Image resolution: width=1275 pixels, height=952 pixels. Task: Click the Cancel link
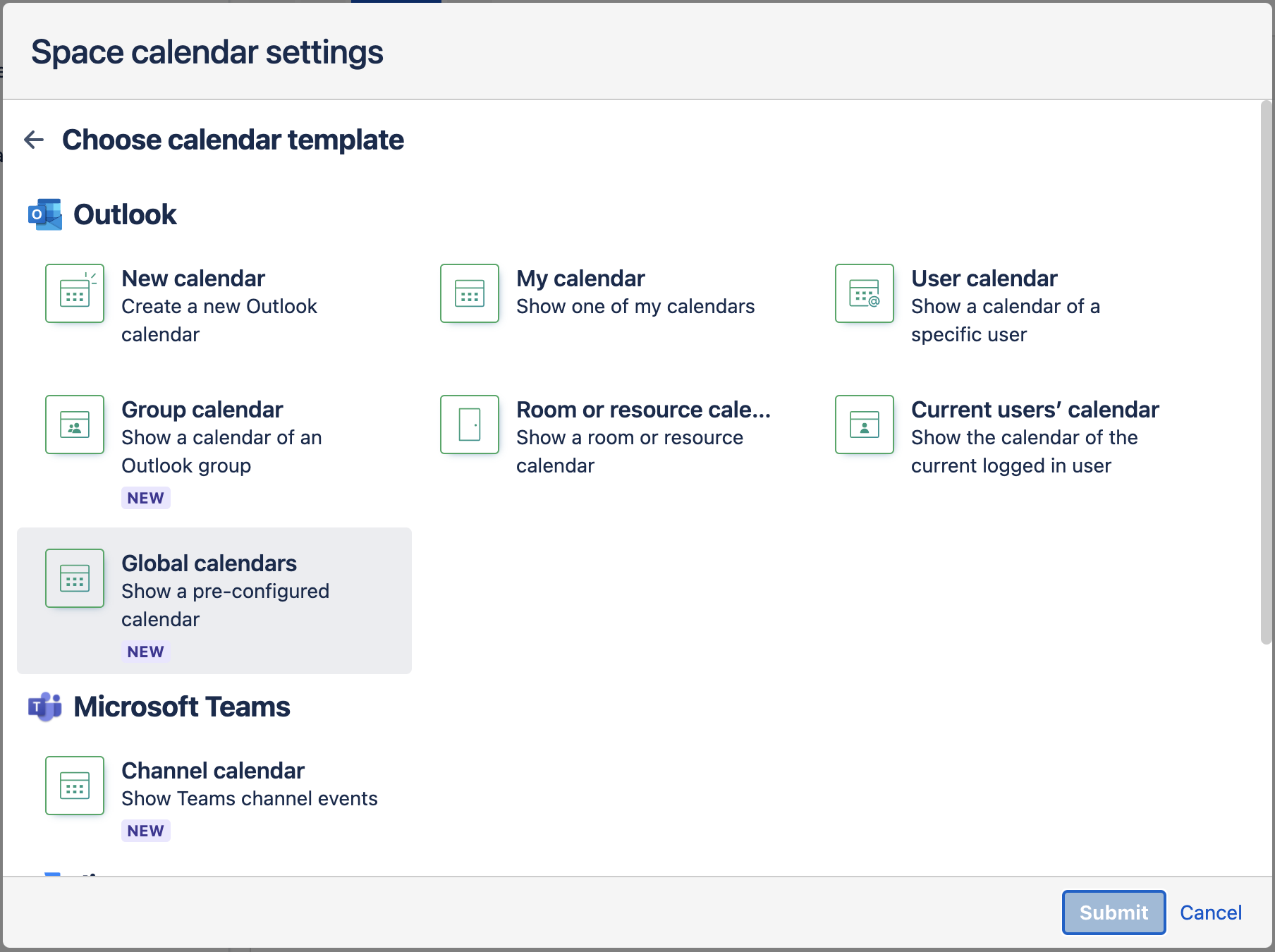(1211, 913)
